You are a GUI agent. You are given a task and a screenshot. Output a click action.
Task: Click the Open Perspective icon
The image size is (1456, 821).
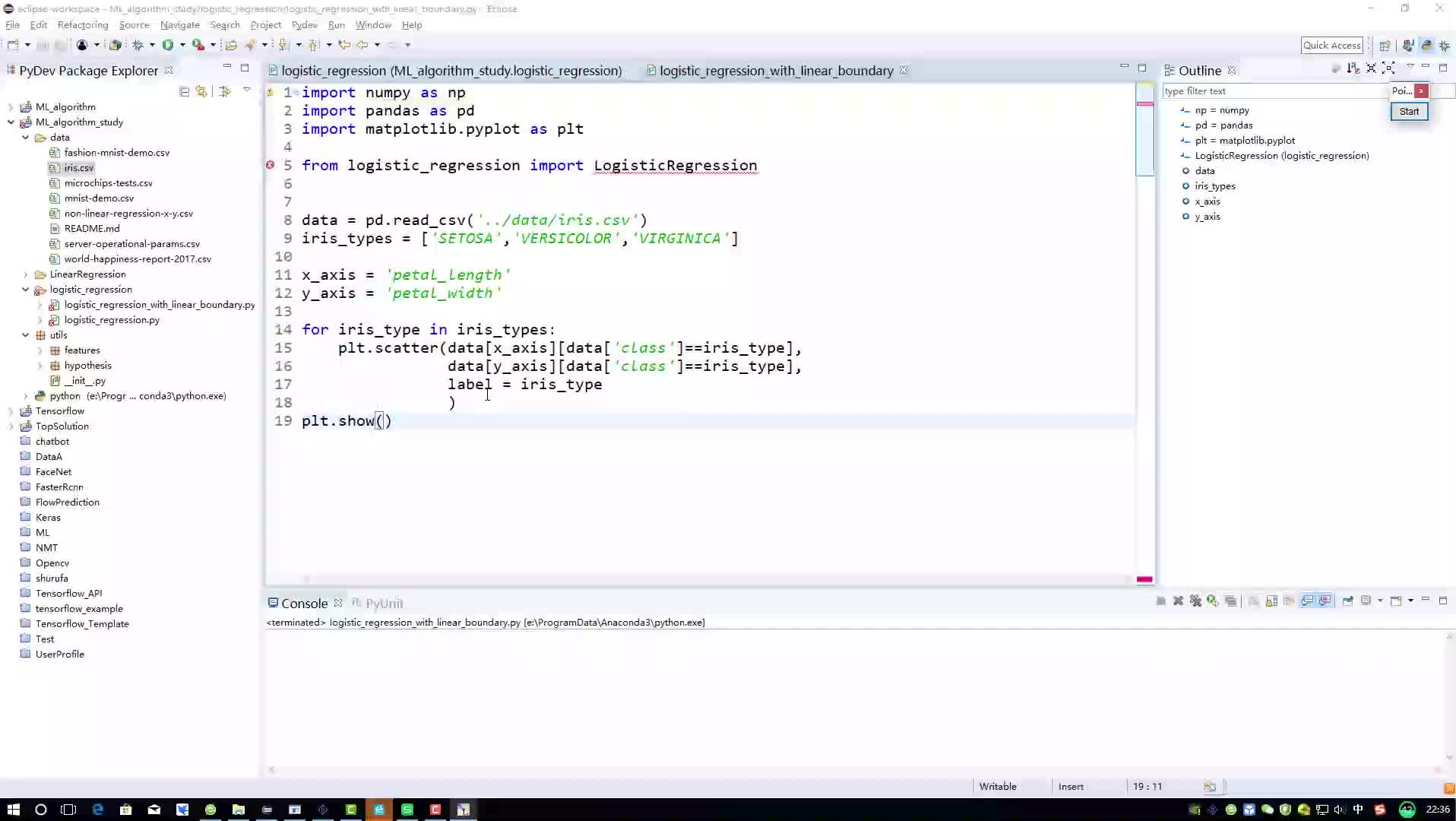point(1385,46)
